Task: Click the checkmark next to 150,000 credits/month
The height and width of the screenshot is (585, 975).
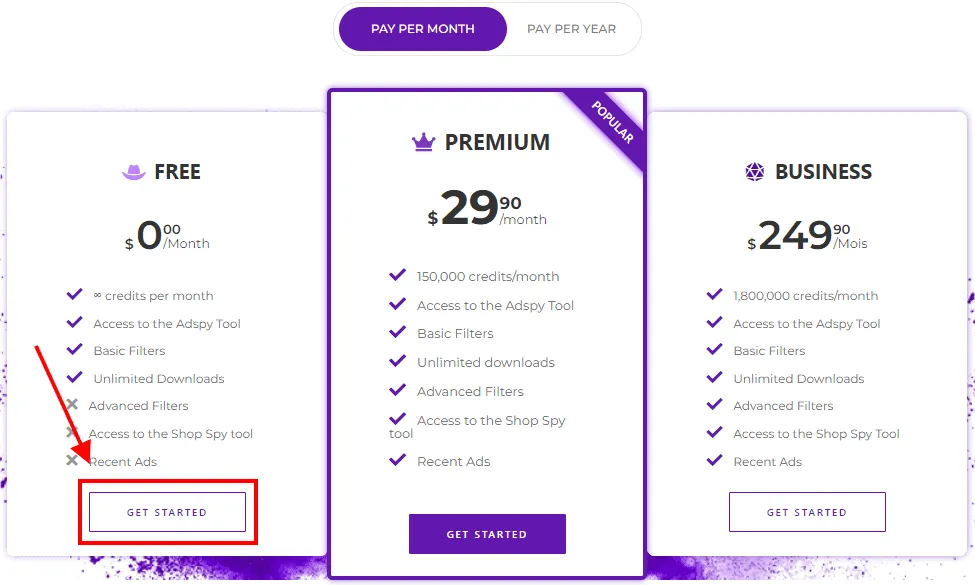Action: [x=396, y=275]
